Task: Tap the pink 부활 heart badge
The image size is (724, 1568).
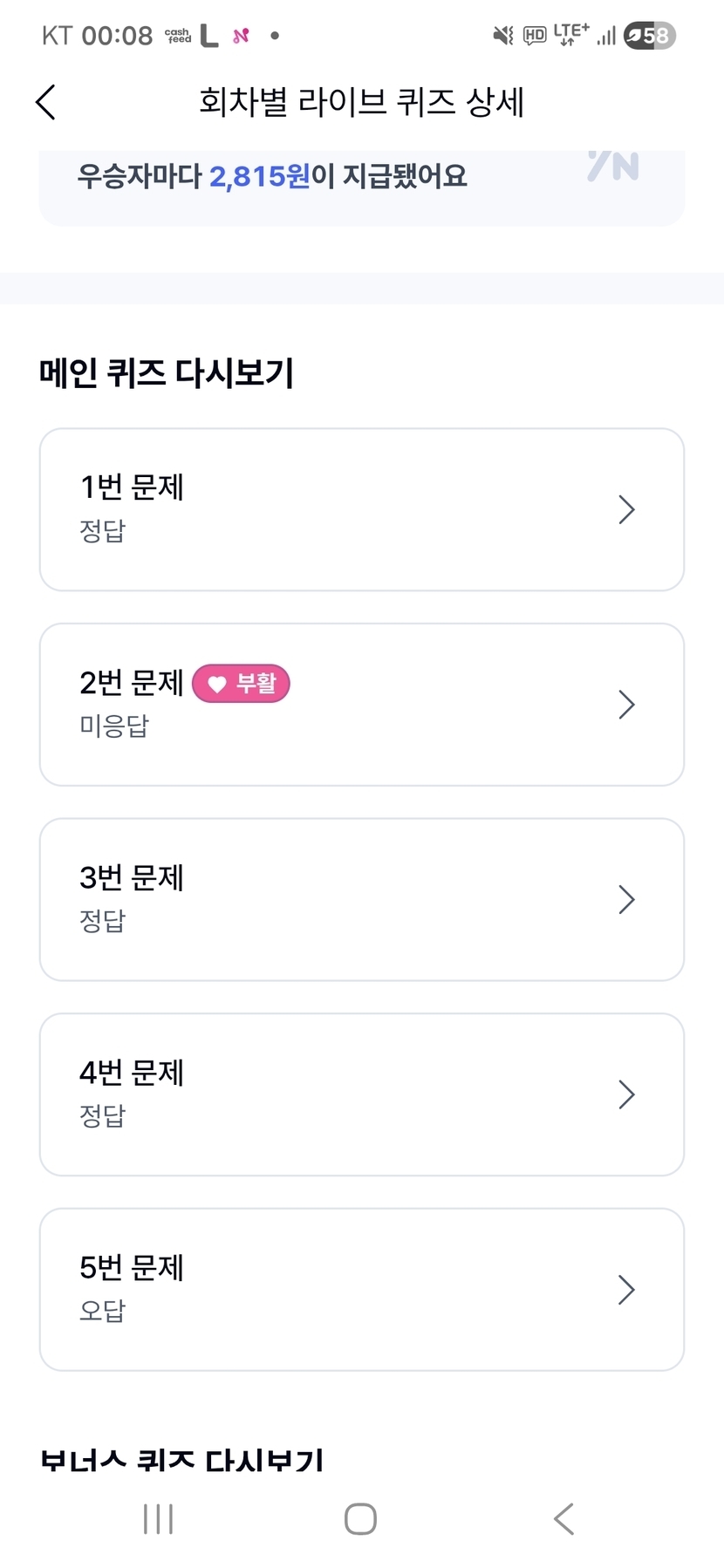Action: [241, 683]
